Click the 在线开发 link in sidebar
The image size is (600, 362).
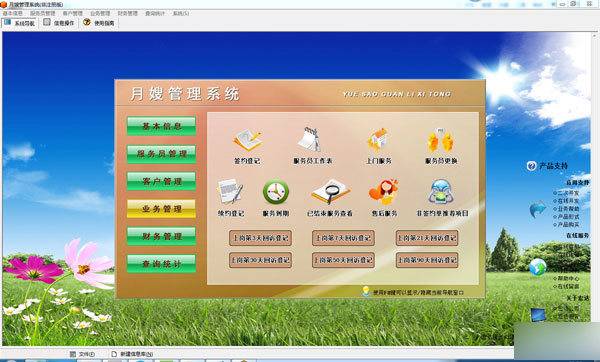[x=568, y=201]
